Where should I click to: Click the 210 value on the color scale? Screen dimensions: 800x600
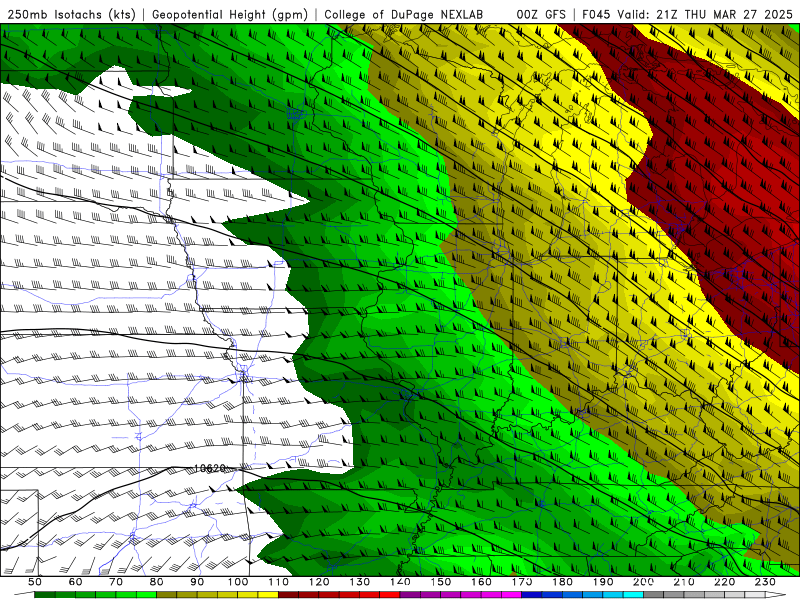[684, 582]
